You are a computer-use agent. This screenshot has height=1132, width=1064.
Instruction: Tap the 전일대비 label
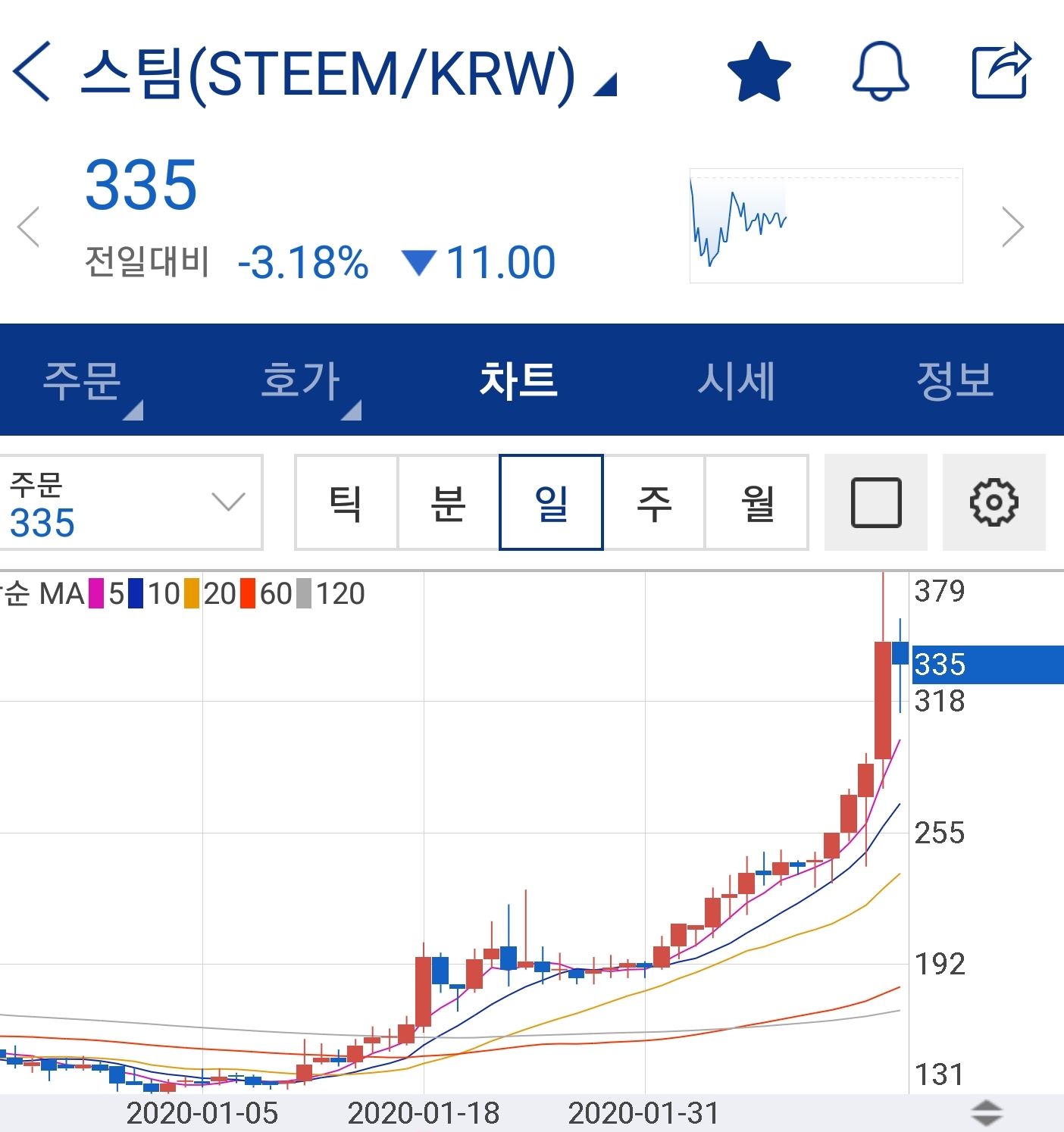point(147,261)
